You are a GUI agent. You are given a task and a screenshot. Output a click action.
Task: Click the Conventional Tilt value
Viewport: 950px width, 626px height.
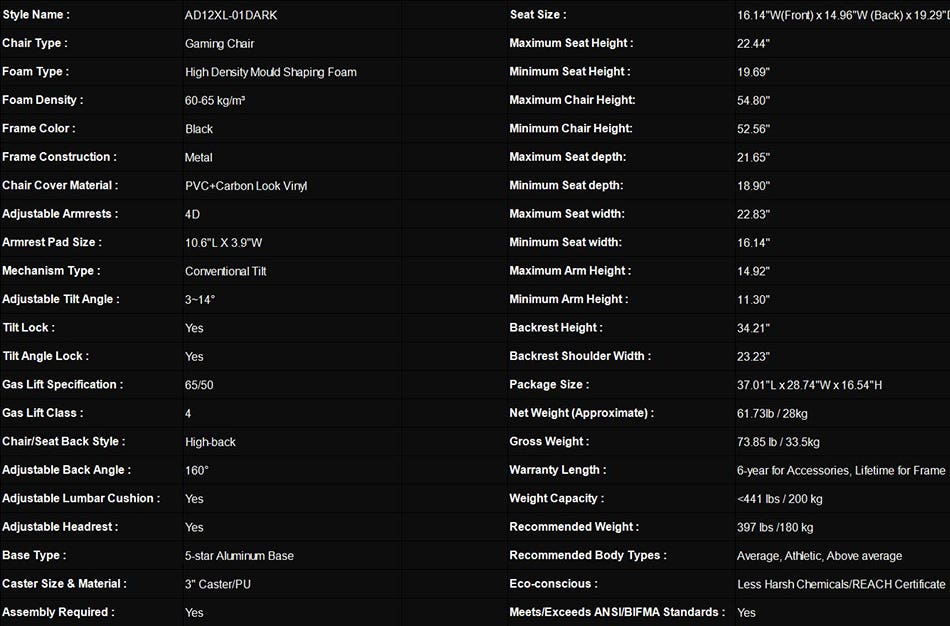pos(225,271)
